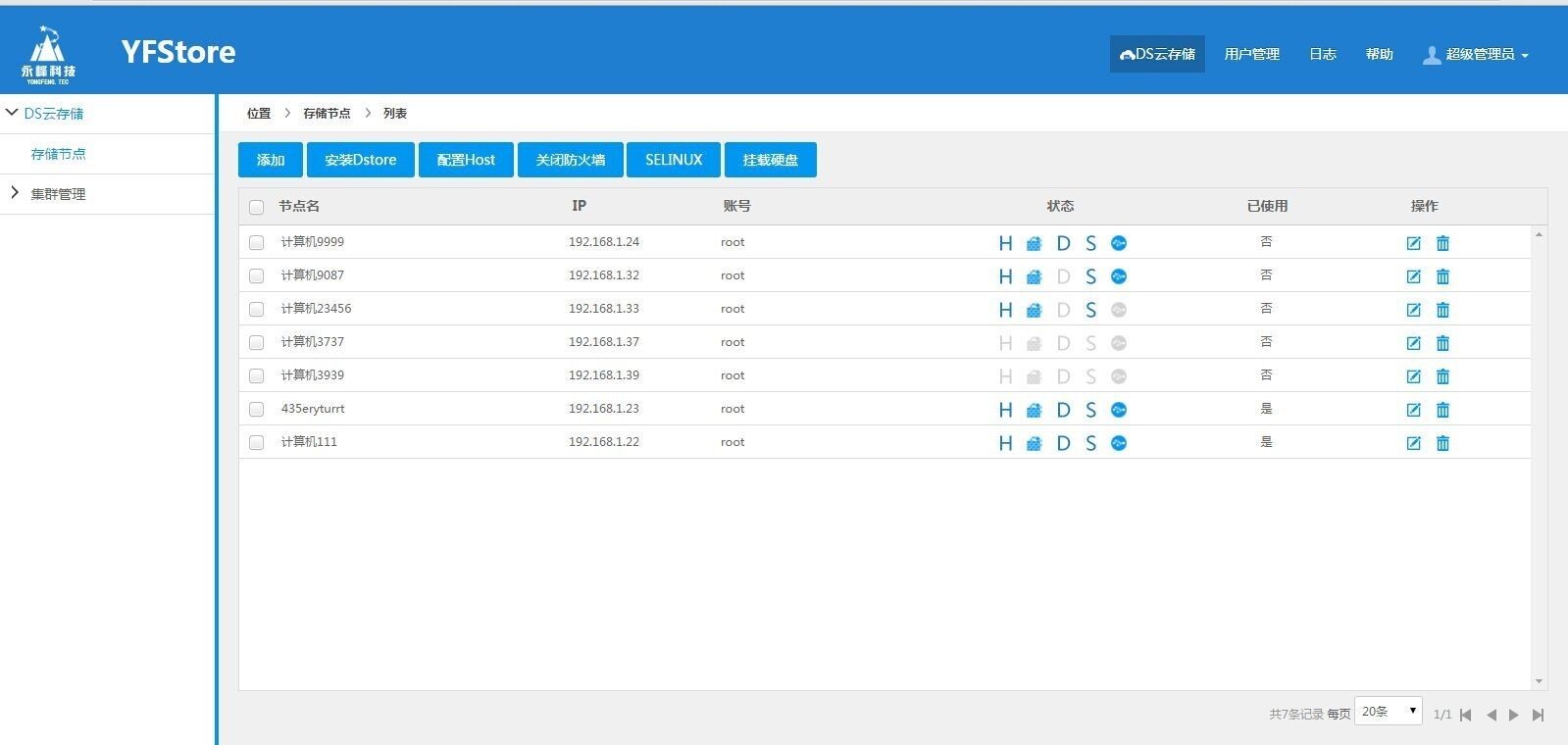Click the IP cell 192.168.1.39
The height and width of the screenshot is (745, 1568).
click(604, 375)
